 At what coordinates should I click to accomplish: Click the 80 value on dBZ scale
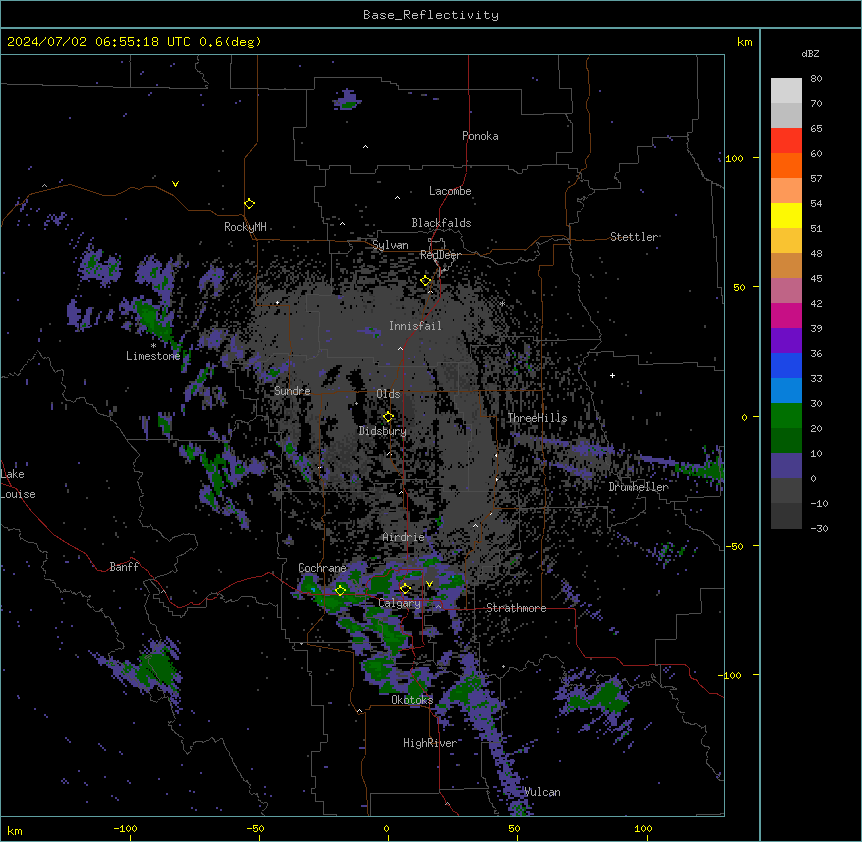pyautogui.click(x=816, y=79)
